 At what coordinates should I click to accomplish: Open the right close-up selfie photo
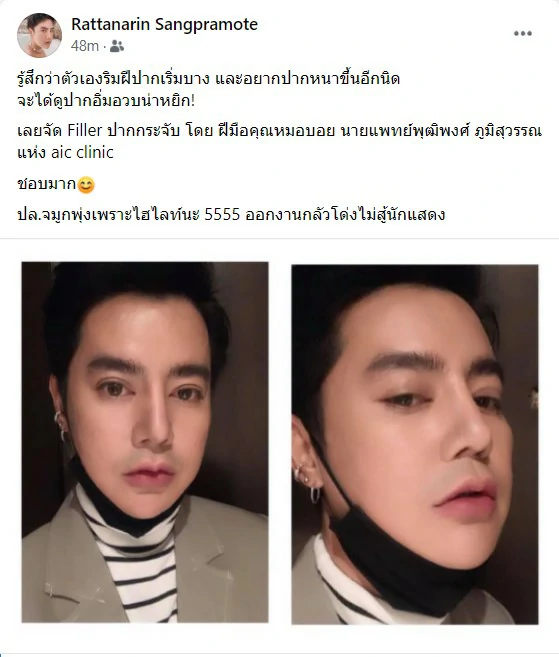click(415, 444)
